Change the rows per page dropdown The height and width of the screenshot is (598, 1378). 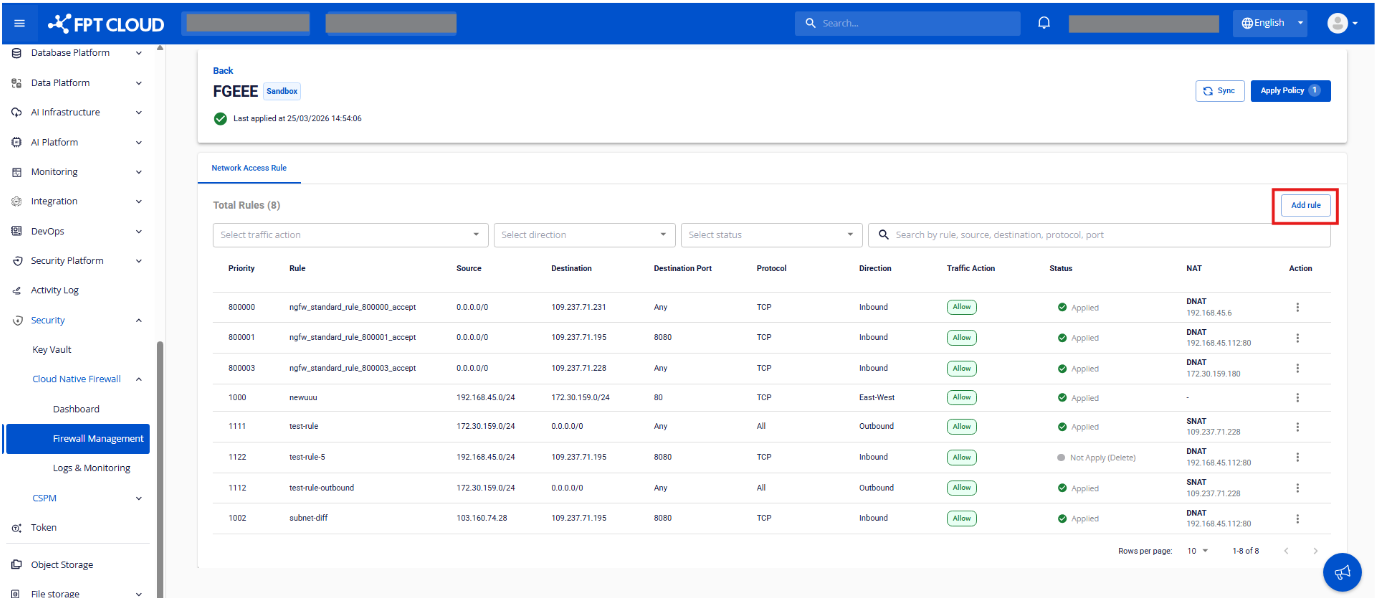tap(1198, 551)
